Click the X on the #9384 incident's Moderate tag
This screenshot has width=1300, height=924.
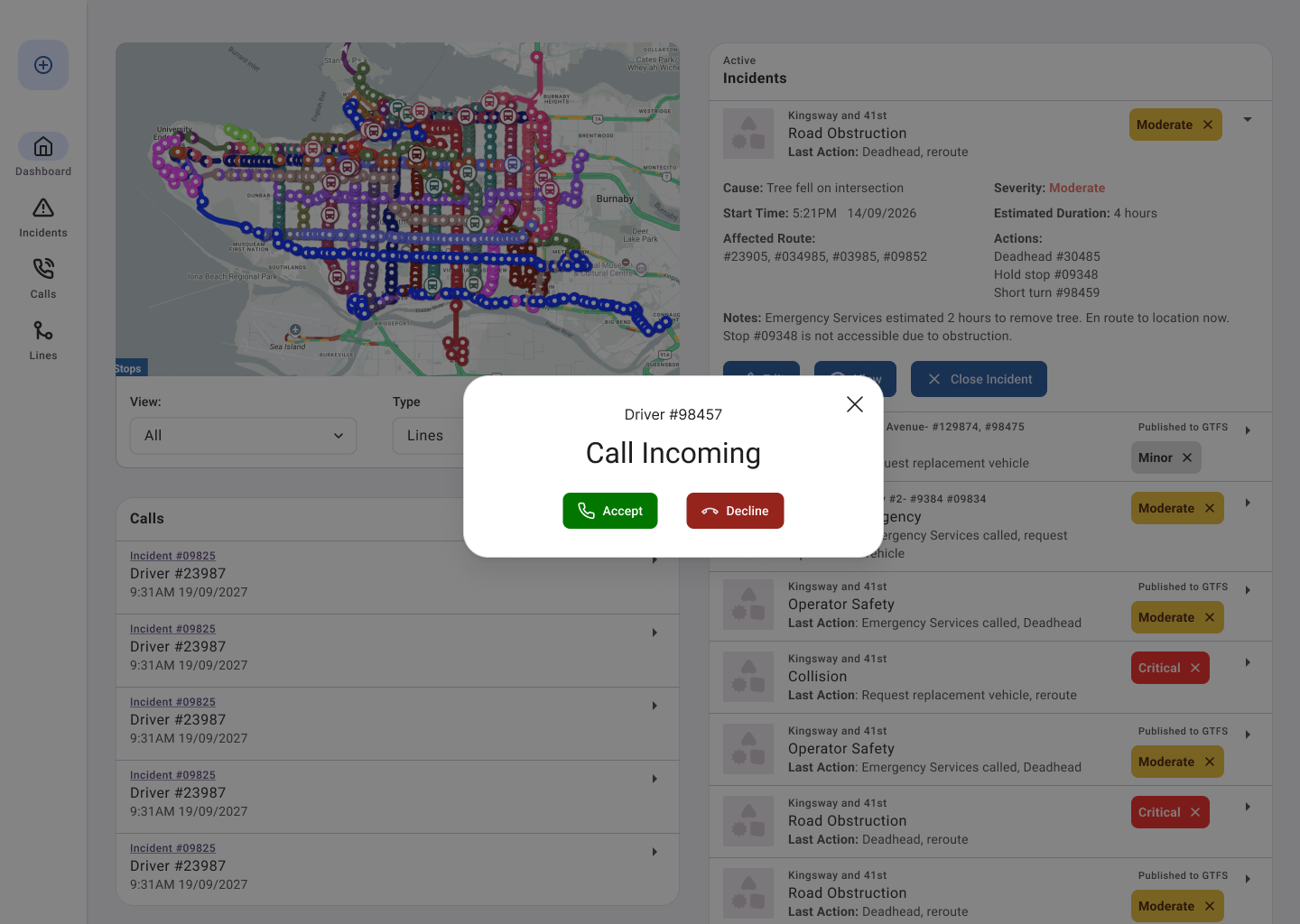(x=1210, y=508)
